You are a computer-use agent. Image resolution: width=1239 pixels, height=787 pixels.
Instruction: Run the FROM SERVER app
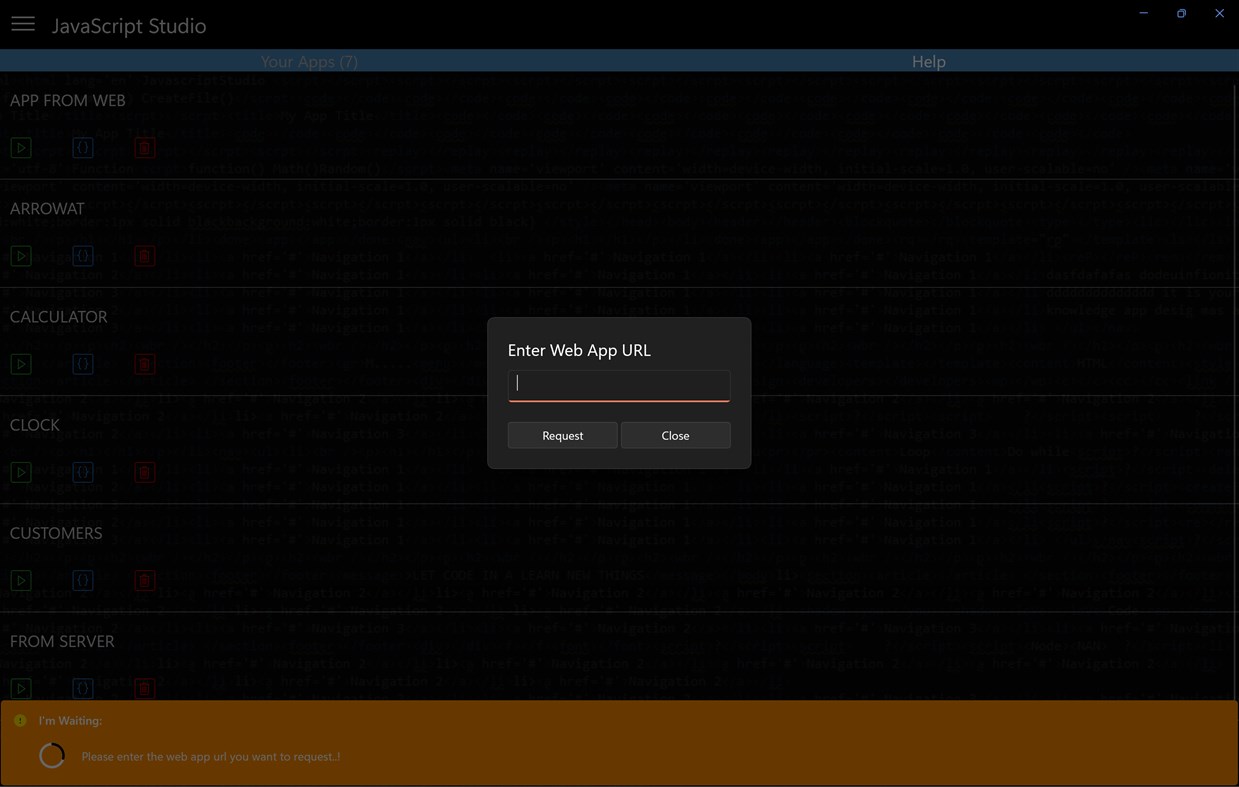coord(21,688)
